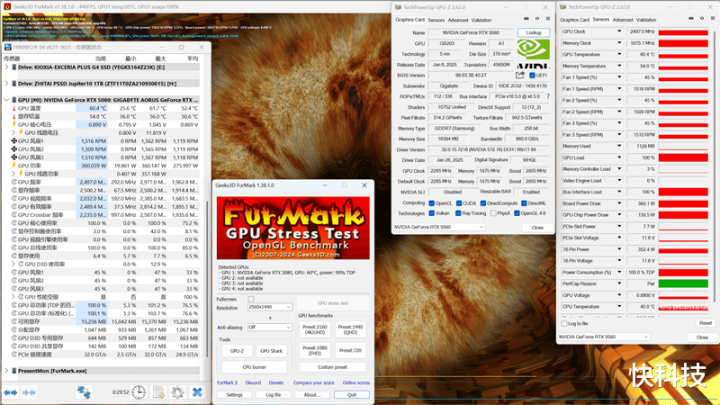The height and width of the screenshot is (405, 720).
Task: Open the HWiNFO network monitoring icon
Action: [x=84, y=392]
